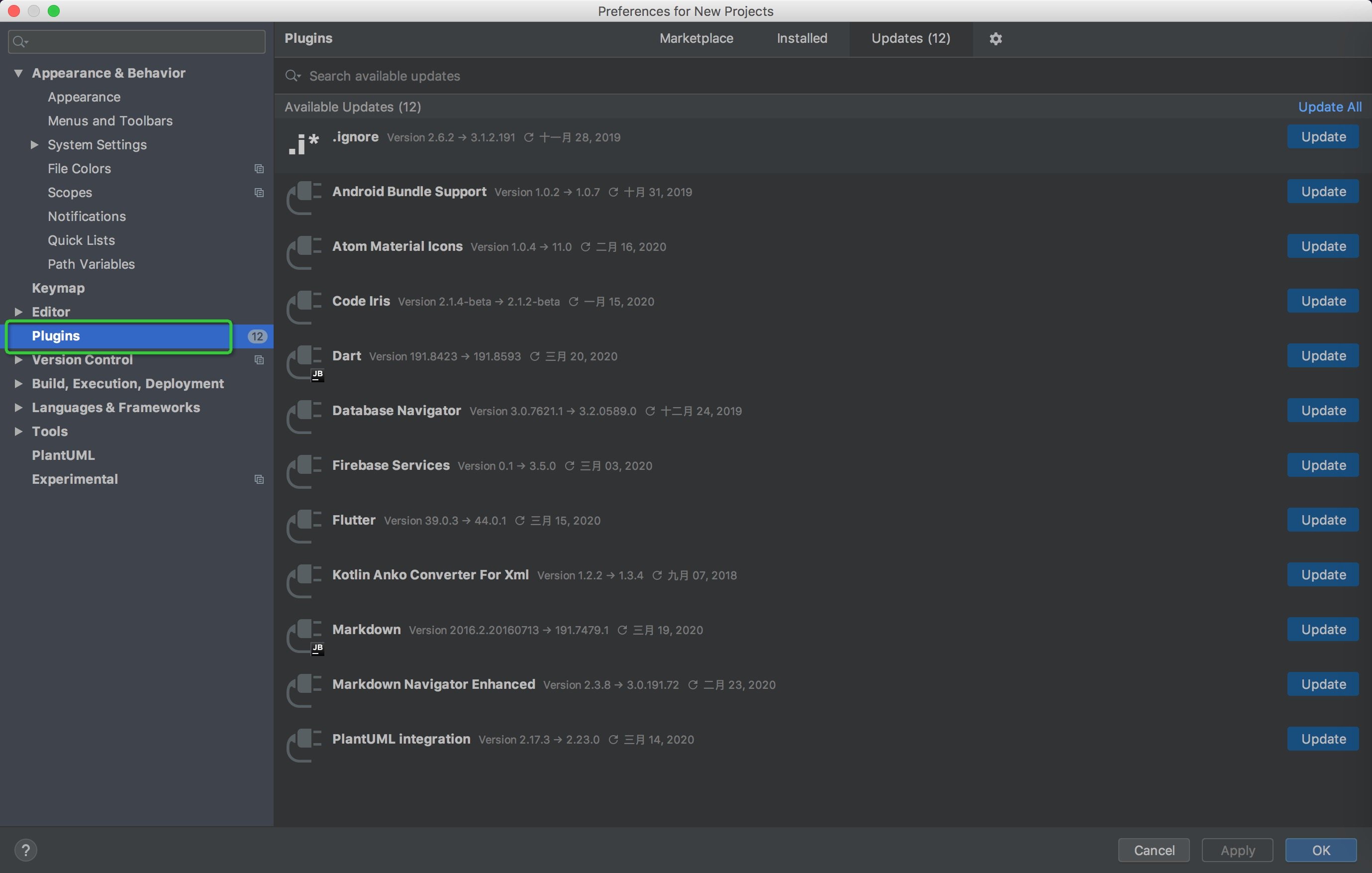The width and height of the screenshot is (1372, 873).
Task: Click the magnifier icon in settings search box
Action: (x=20, y=42)
